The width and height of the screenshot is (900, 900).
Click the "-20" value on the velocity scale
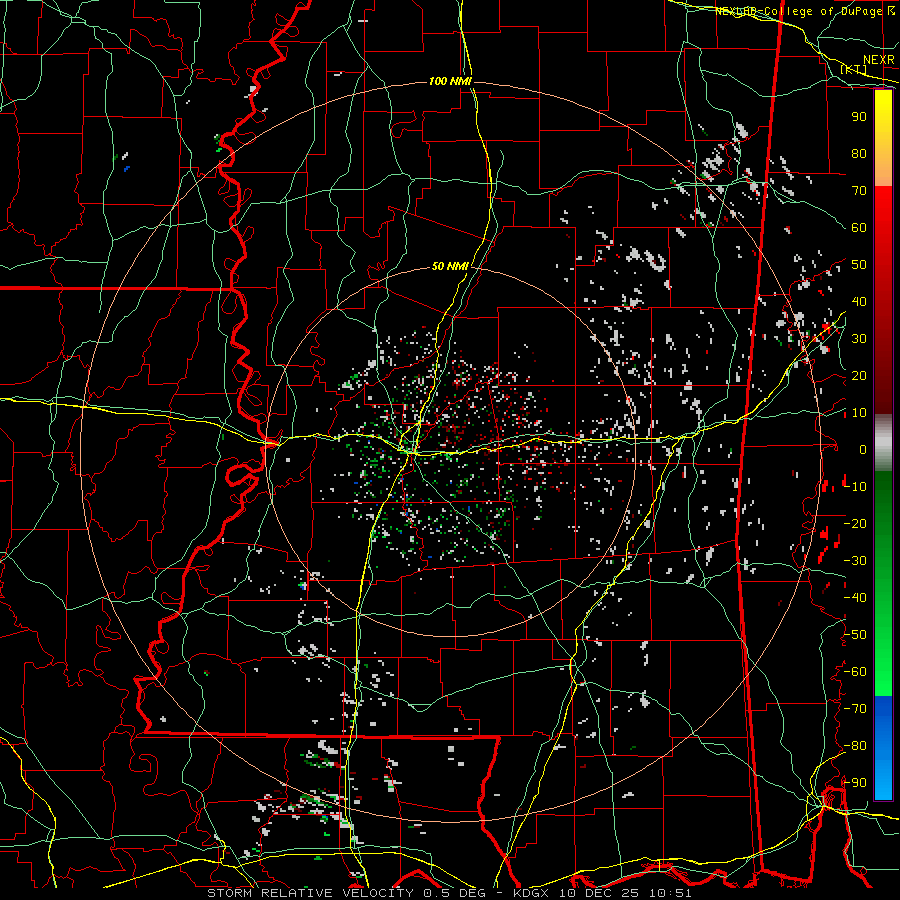856,523
